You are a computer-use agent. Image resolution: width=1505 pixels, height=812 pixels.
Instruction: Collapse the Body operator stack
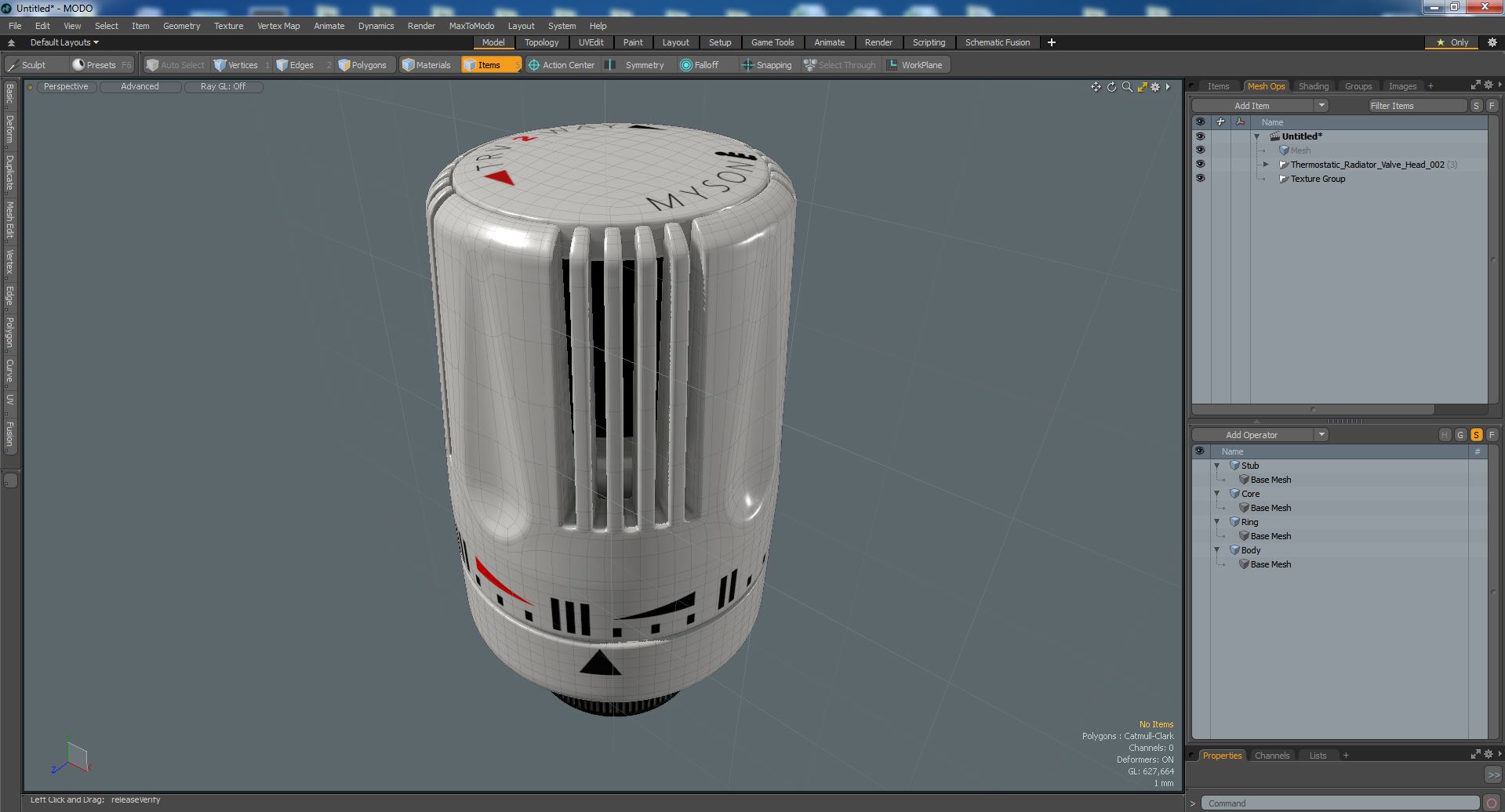tap(1217, 550)
